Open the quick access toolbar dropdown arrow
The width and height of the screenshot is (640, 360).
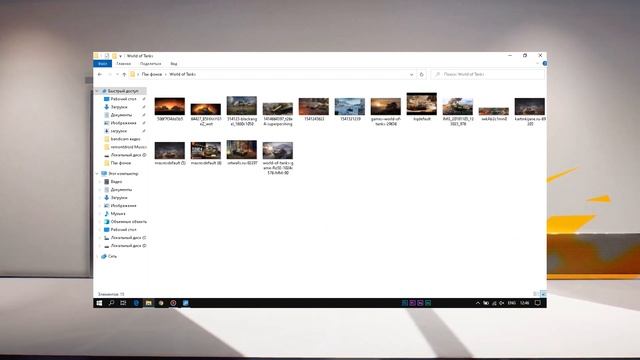tap(120, 56)
